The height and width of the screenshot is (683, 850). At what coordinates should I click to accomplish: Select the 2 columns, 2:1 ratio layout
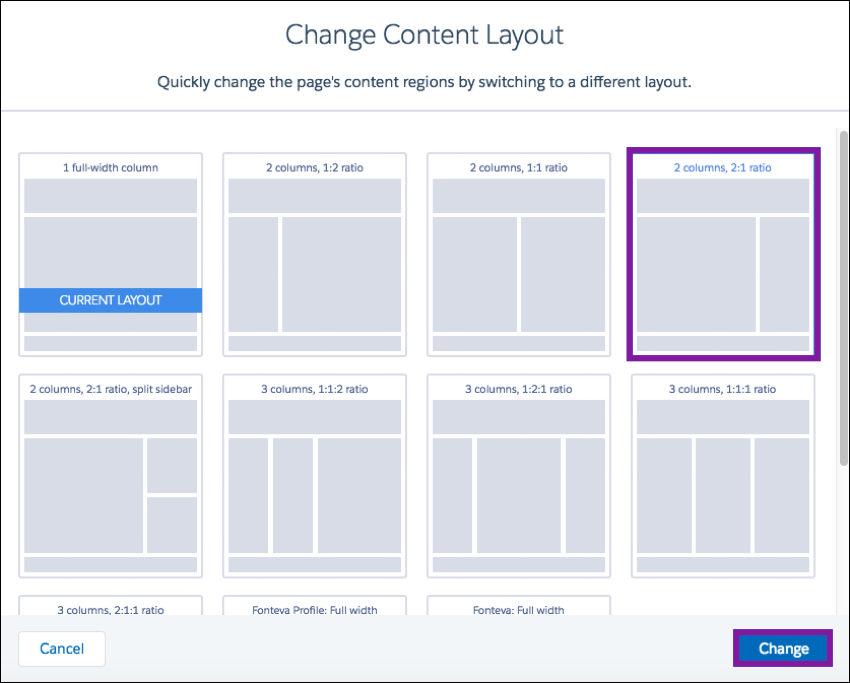[723, 254]
